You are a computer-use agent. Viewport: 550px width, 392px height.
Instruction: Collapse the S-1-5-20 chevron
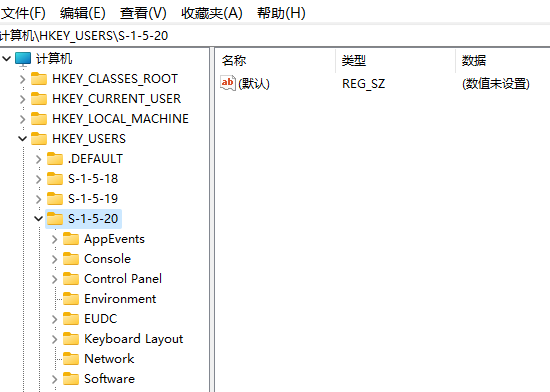[39, 218]
